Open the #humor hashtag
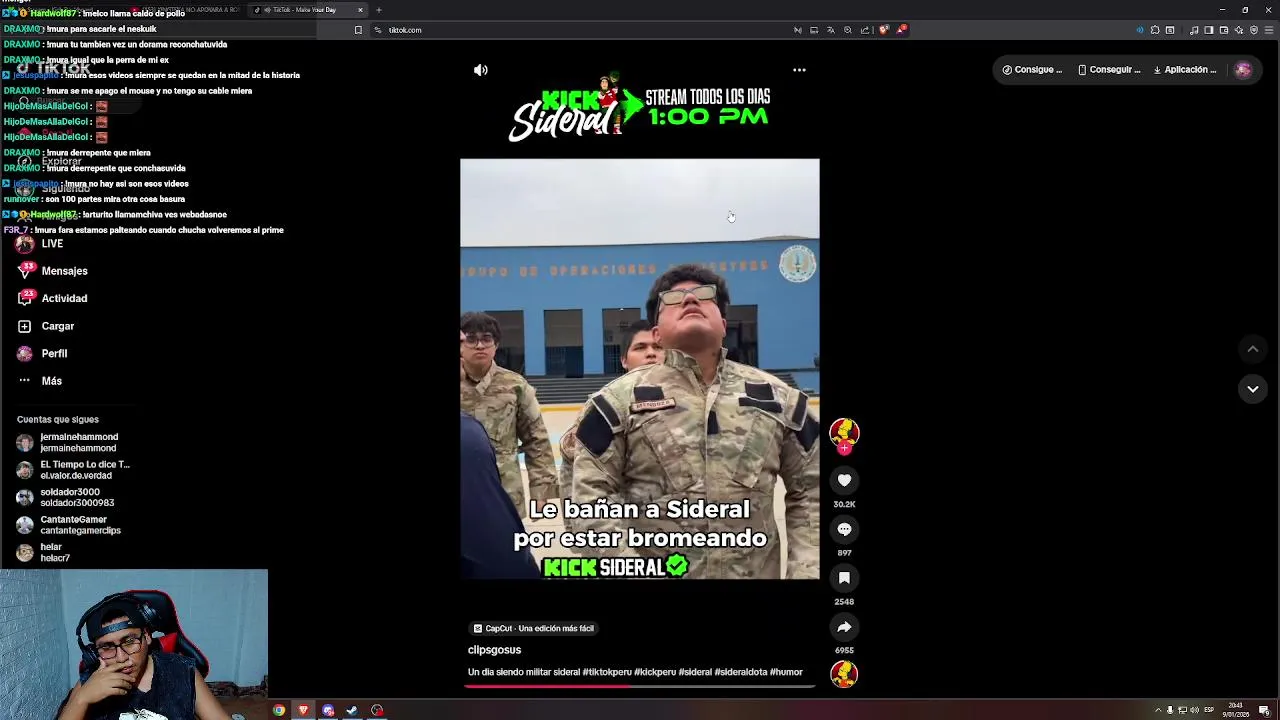This screenshot has width=1280, height=720. (786, 672)
